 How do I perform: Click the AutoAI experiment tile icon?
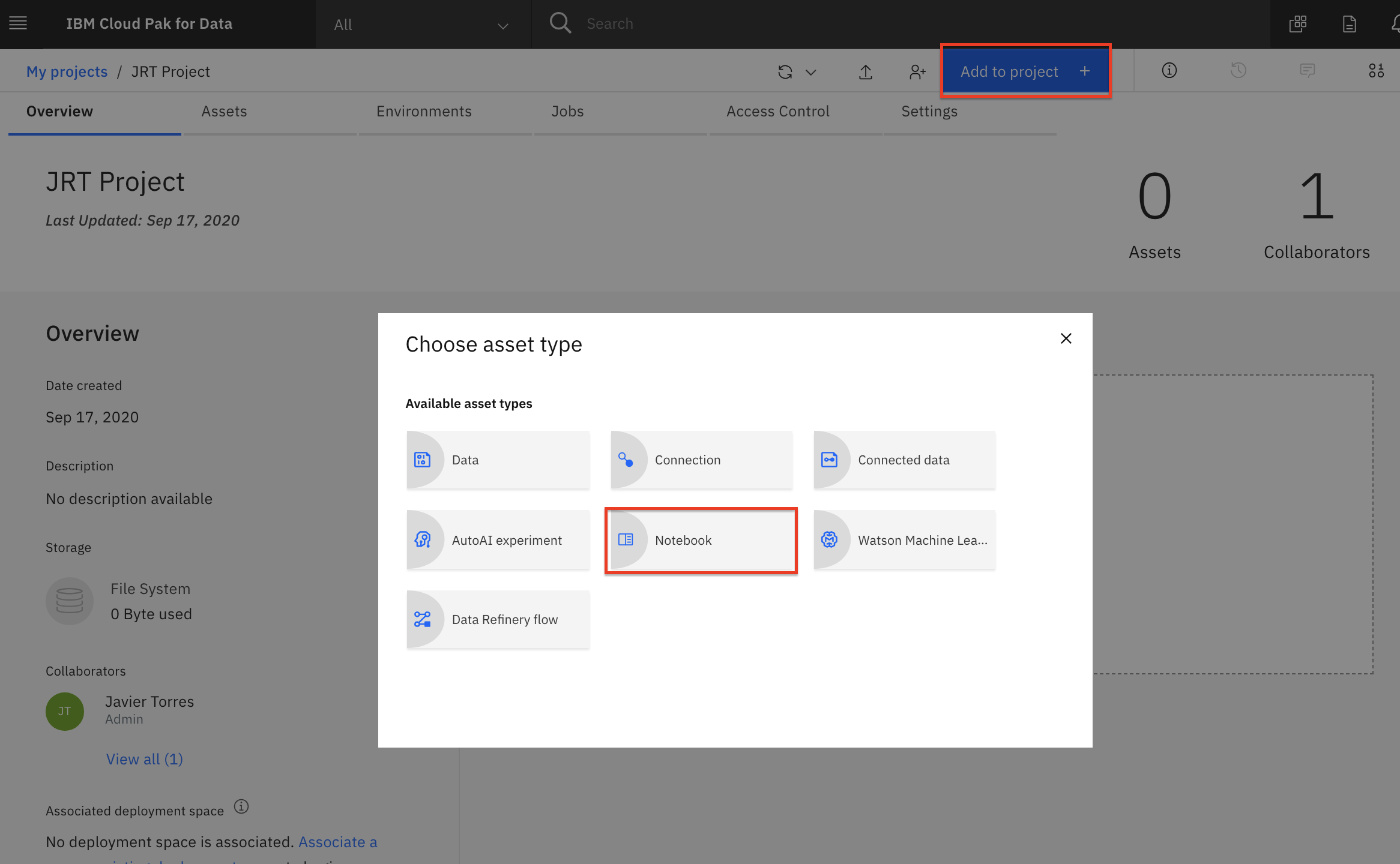coord(422,539)
